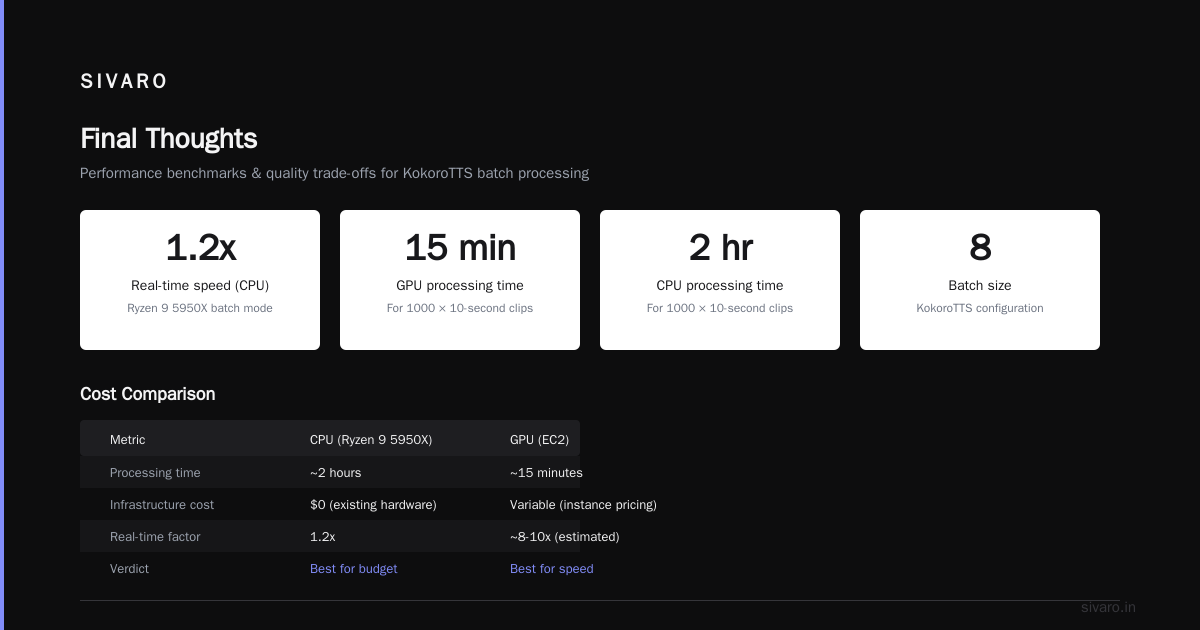Open the 2 hr CPU processing card
Screen dimensions: 1200x630
(x=720, y=280)
